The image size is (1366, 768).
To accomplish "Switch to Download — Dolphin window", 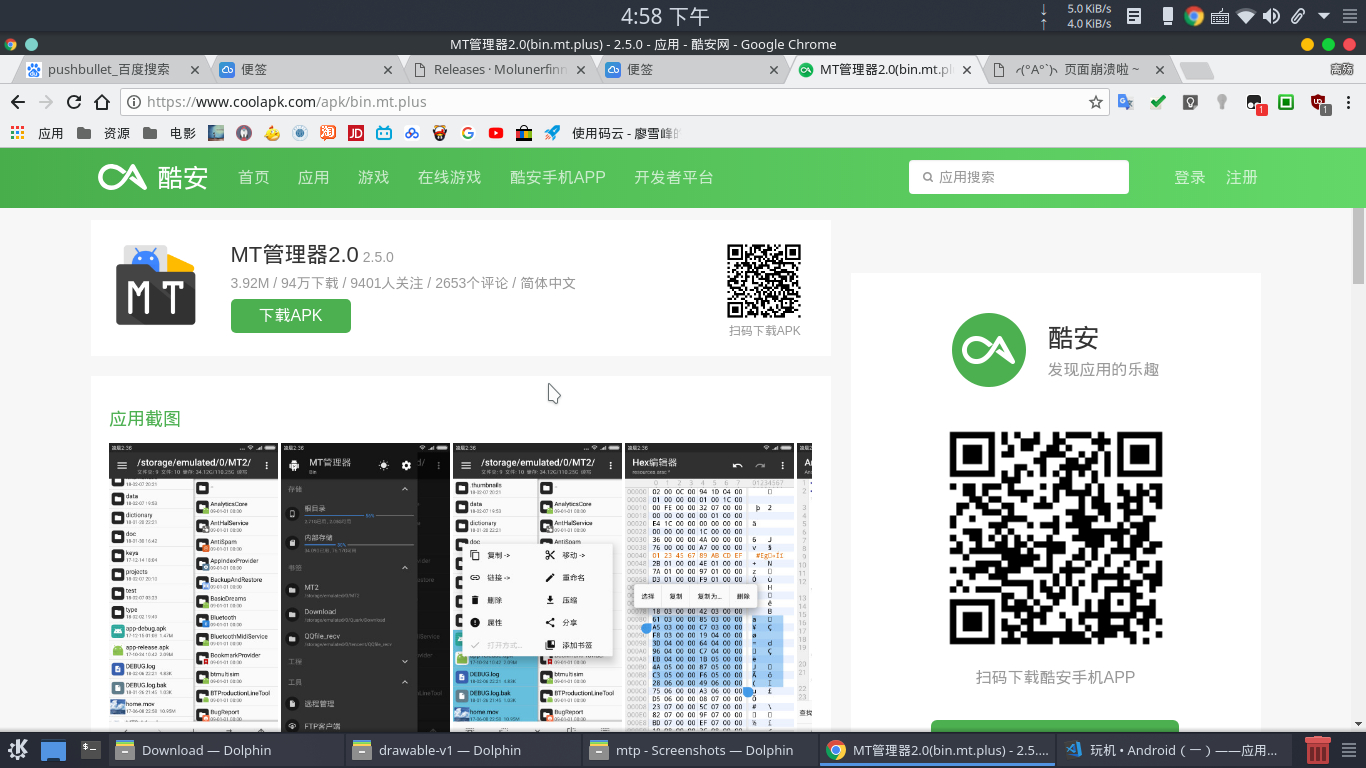I will coord(225,750).
